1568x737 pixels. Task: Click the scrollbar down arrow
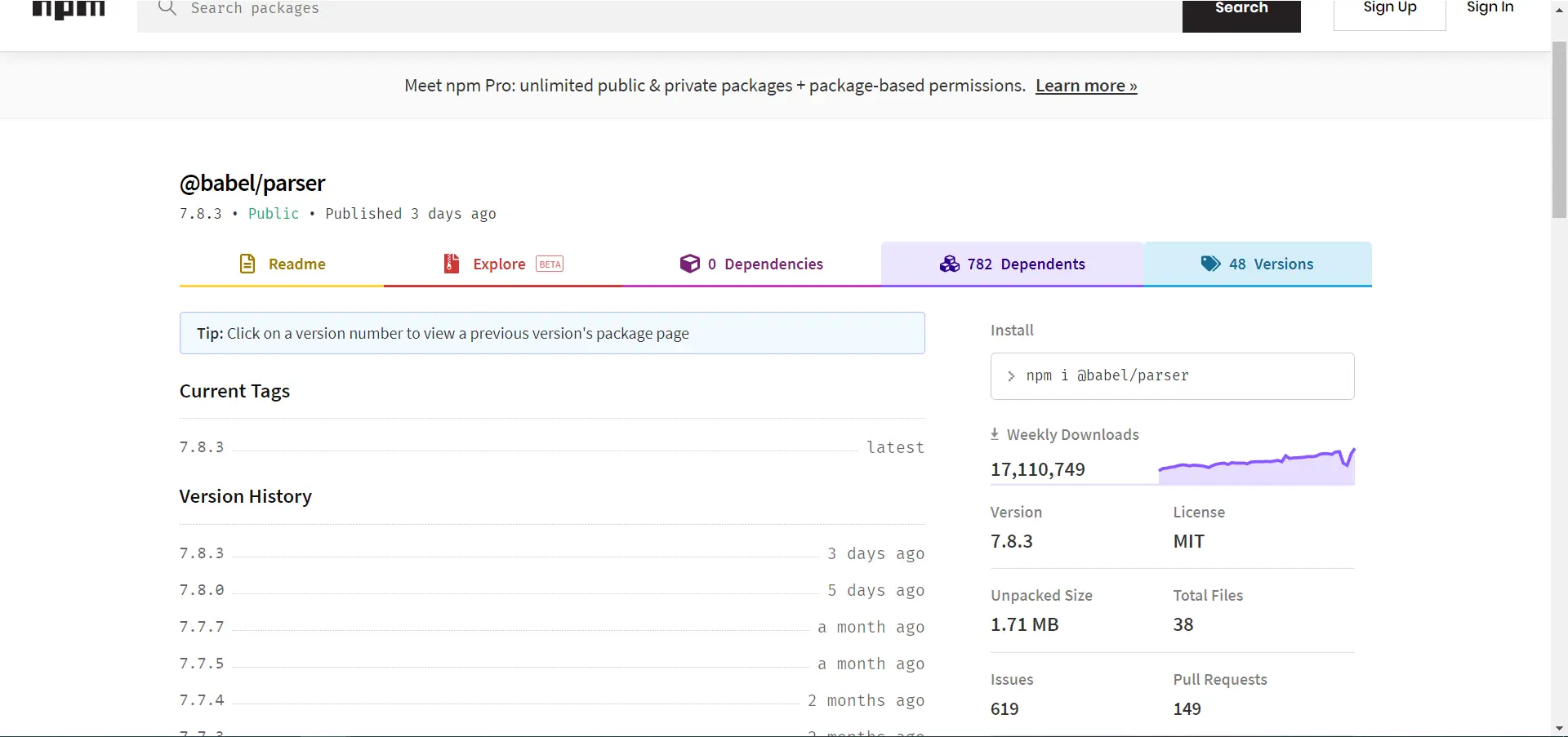click(x=1559, y=729)
